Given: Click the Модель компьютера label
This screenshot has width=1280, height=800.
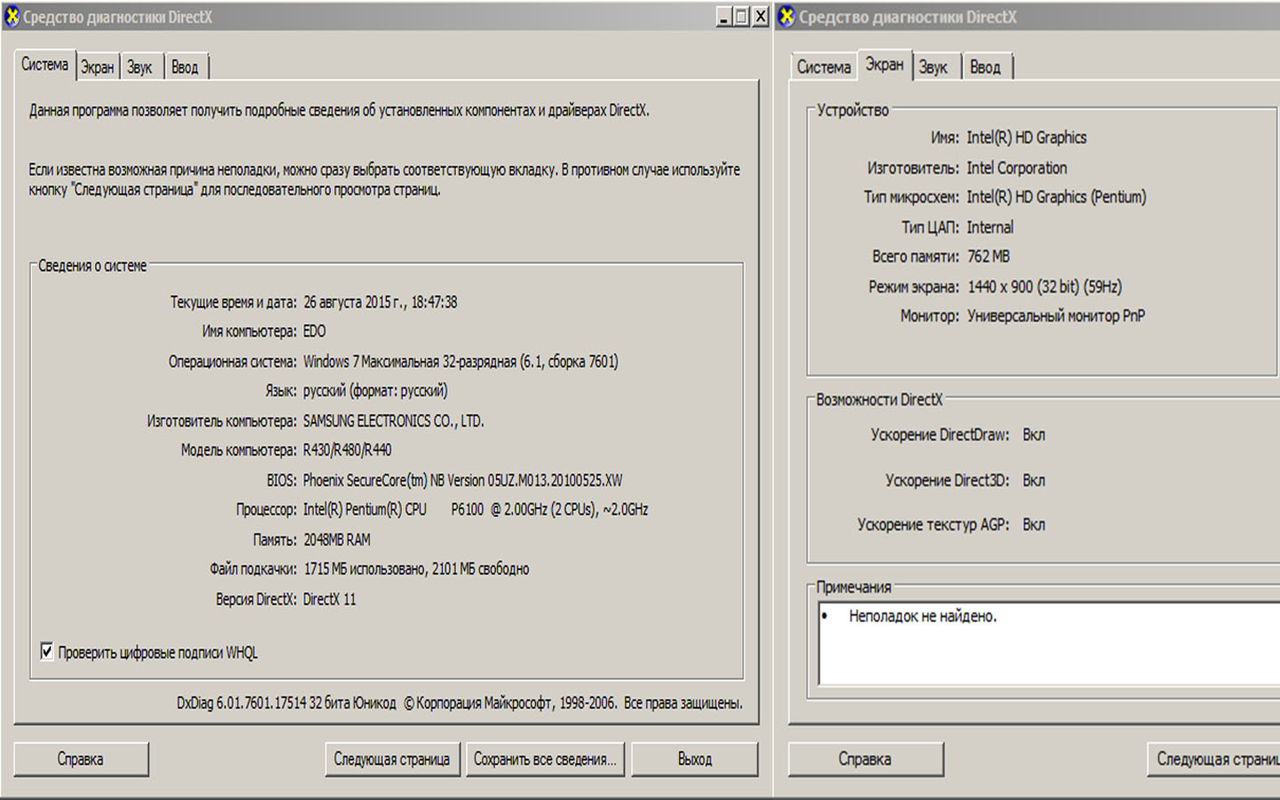Looking at the screenshot, I should click(239, 450).
